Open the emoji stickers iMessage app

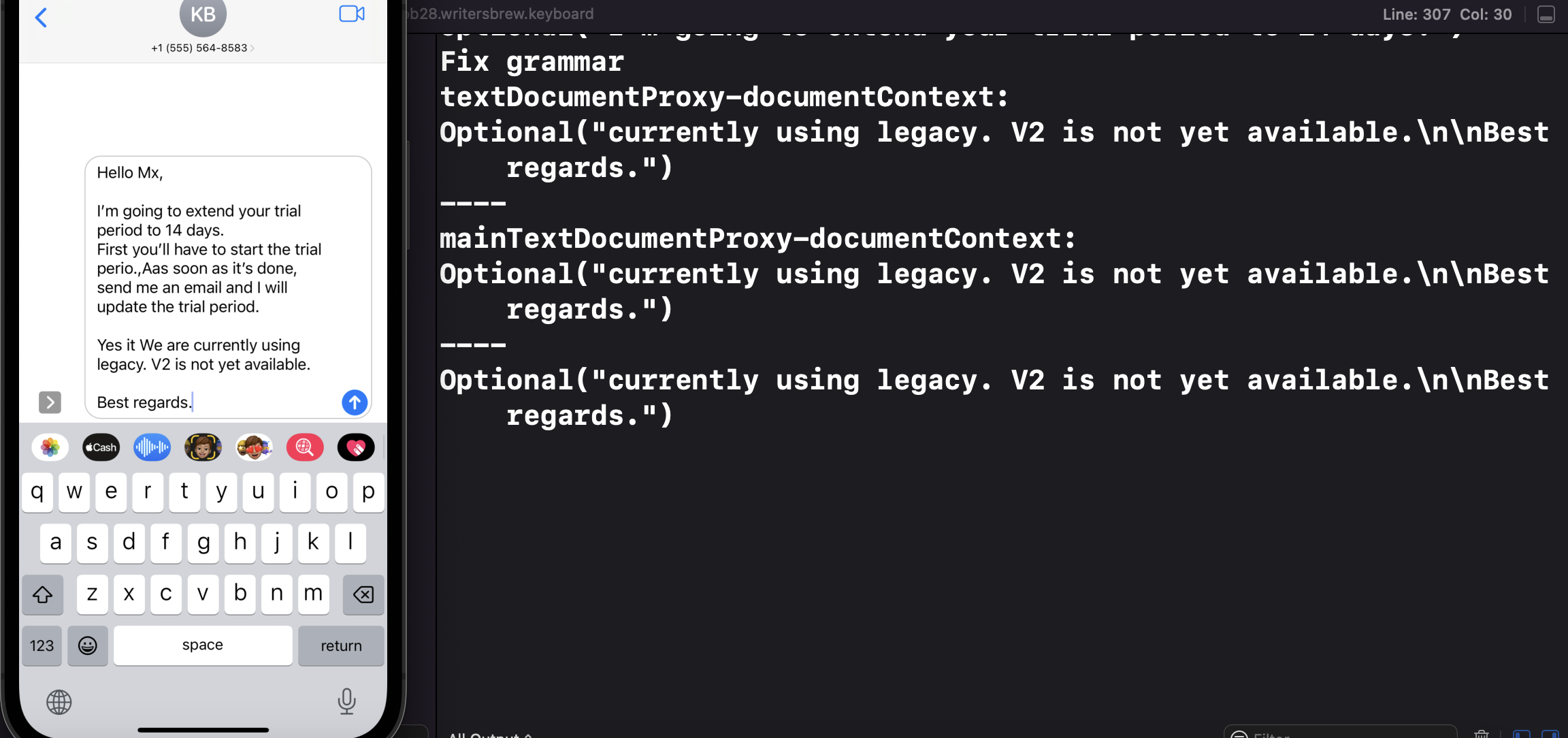(254, 447)
